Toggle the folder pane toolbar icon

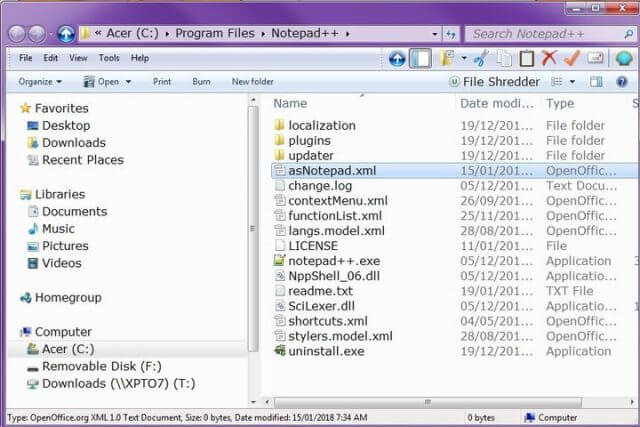420,58
